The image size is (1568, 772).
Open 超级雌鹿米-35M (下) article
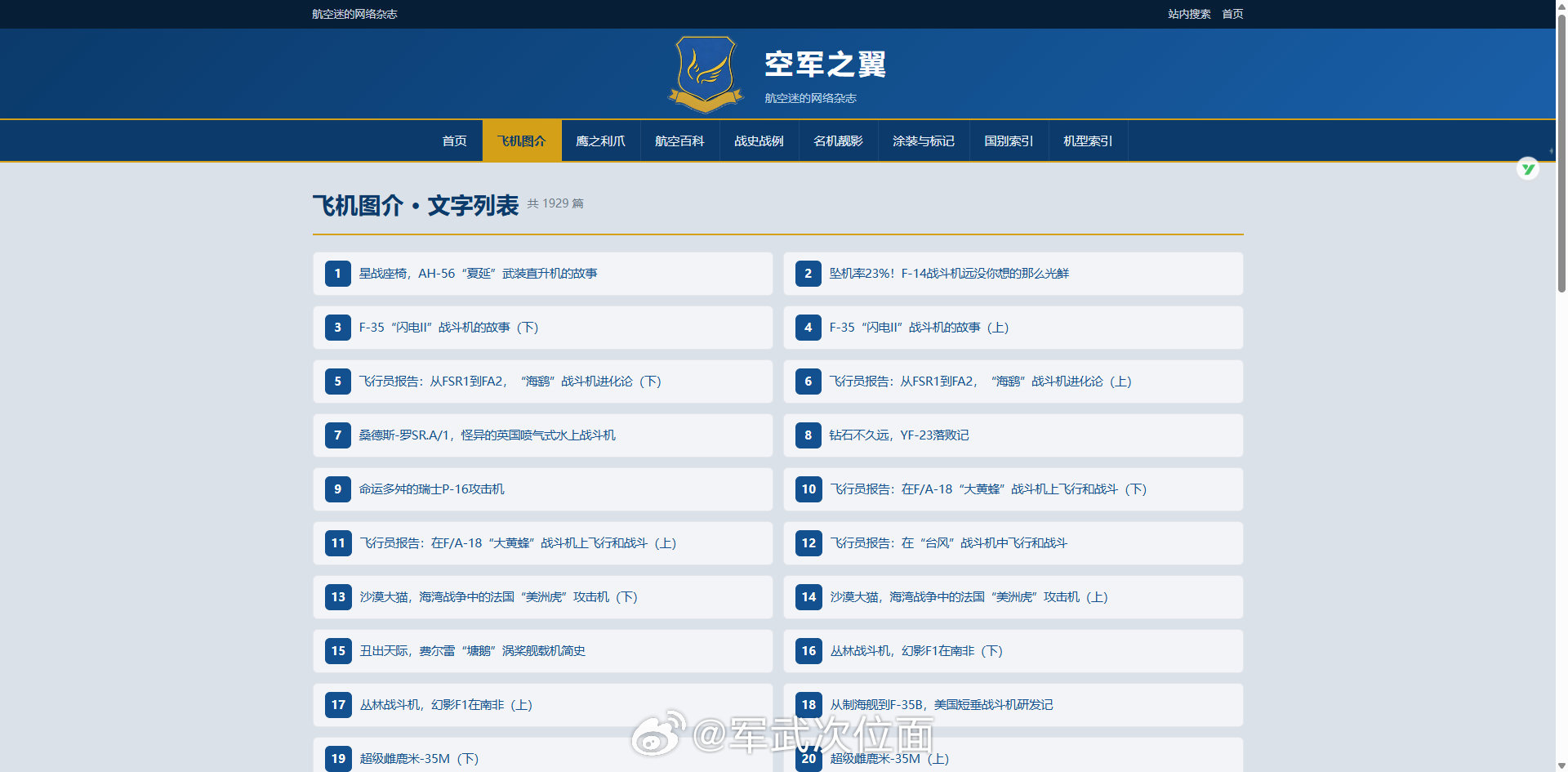(419, 759)
